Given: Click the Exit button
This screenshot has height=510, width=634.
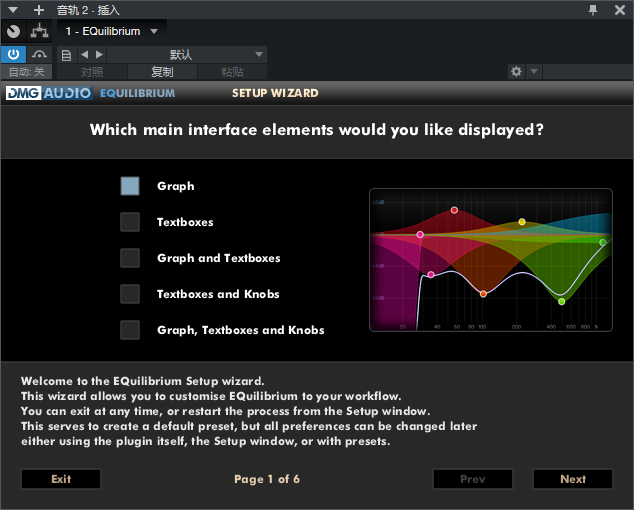Looking at the screenshot, I should pyautogui.click(x=61, y=479).
